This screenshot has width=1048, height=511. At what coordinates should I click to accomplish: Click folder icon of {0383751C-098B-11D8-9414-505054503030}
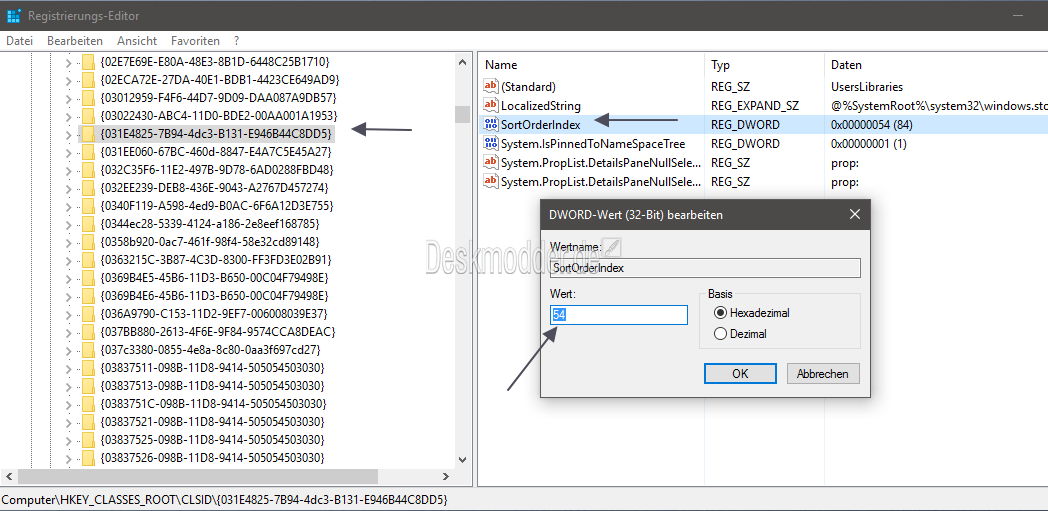click(x=88, y=403)
